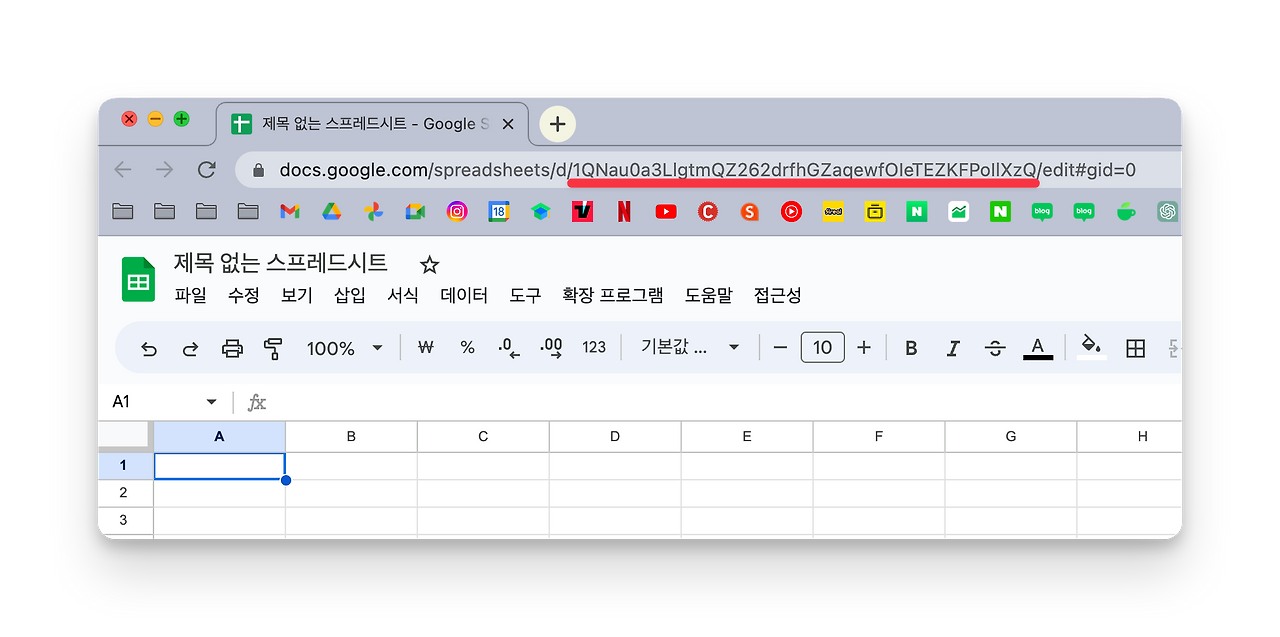
Task: Click the browser address bar URL
Action: click(708, 170)
